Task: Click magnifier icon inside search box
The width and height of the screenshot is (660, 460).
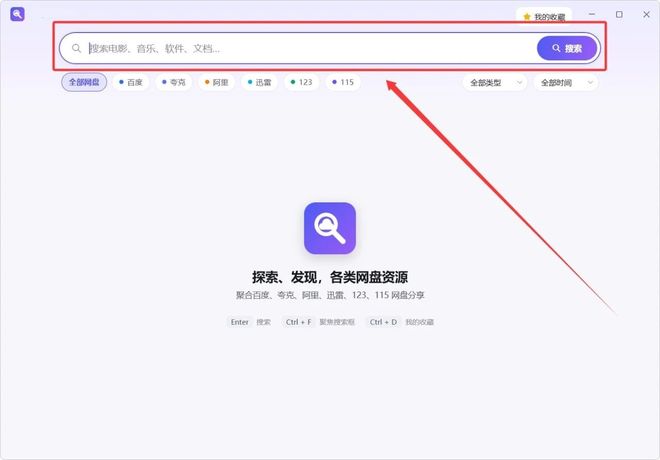Action: [76, 48]
